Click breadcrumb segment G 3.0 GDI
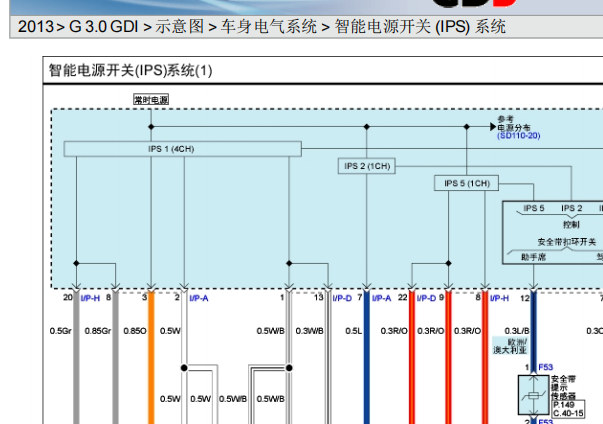The height and width of the screenshot is (424, 603). pos(103,27)
